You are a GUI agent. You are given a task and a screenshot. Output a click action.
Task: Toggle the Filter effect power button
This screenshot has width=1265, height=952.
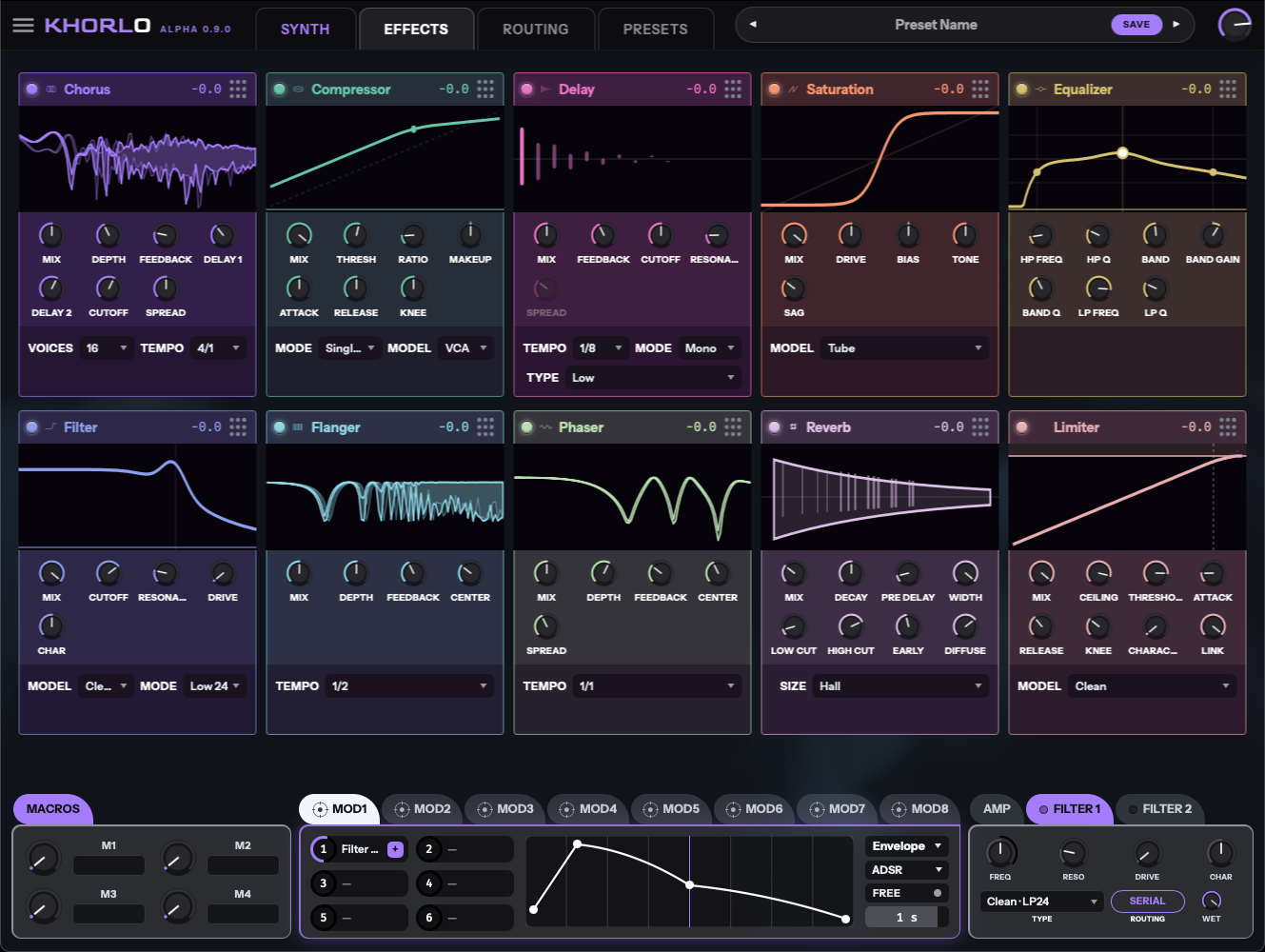[x=32, y=426]
